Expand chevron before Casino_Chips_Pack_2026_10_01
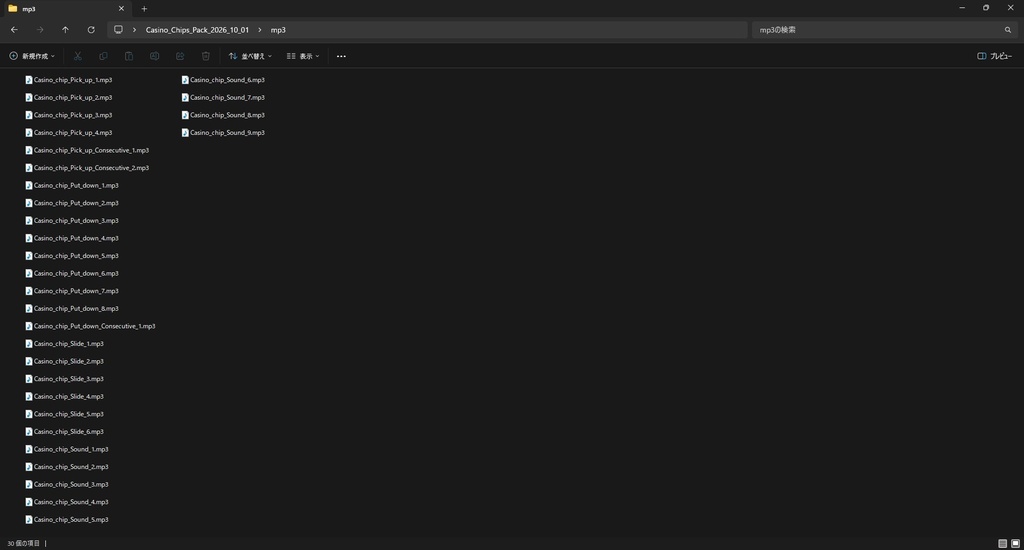Viewport: 1024px width, 550px height. point(135,30)
